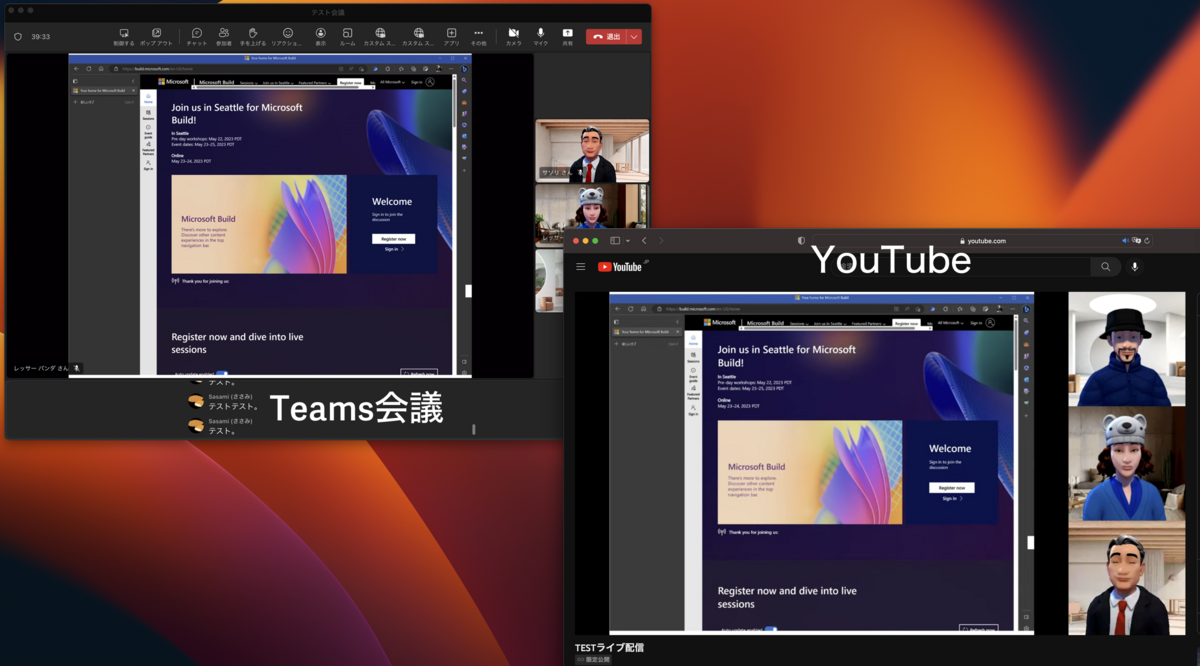Screen dimensions: 1200x666
Task: Raise your hand with 手を上げる
Action: tap(253, 37)
